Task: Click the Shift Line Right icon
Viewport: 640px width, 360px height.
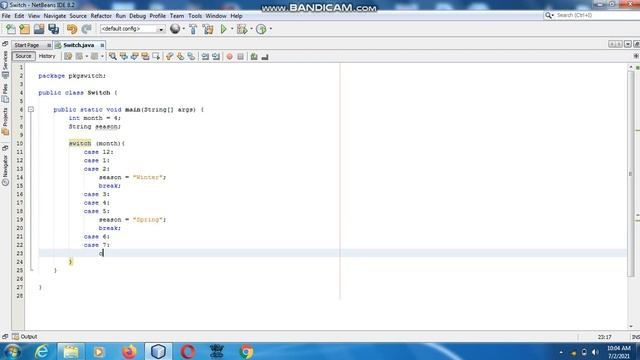Action: coord(216,56)
